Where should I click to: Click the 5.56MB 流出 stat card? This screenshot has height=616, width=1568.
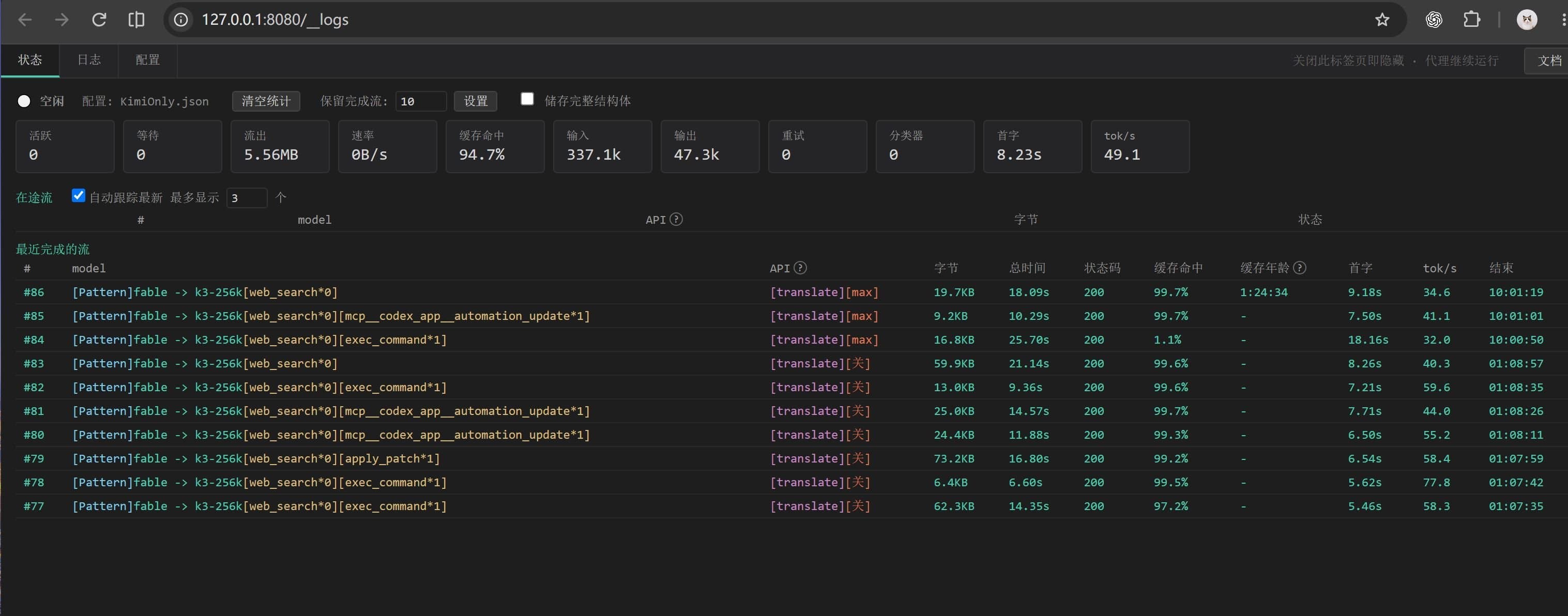[x=280, y=146]
